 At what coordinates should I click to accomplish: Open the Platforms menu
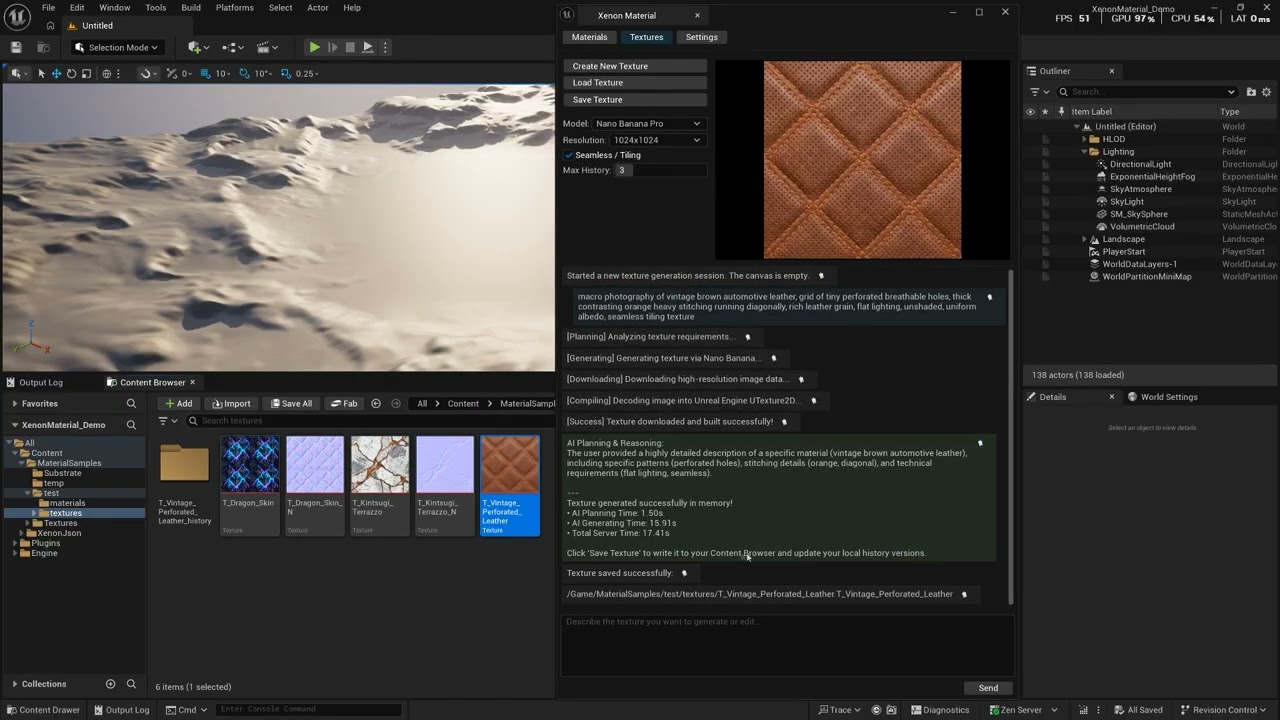pos(235,7)
